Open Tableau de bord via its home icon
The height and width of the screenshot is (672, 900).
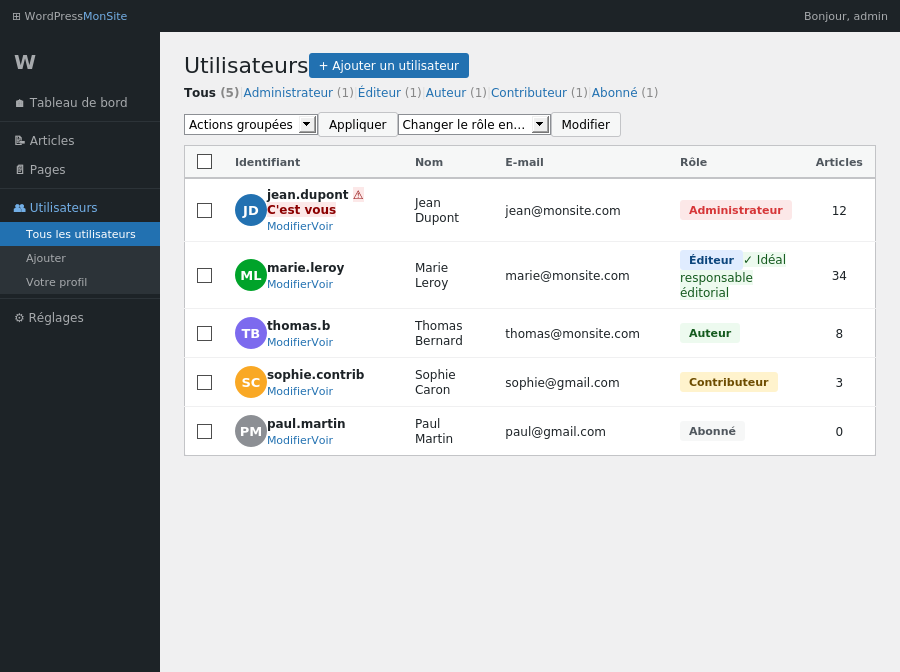point(20,103)
